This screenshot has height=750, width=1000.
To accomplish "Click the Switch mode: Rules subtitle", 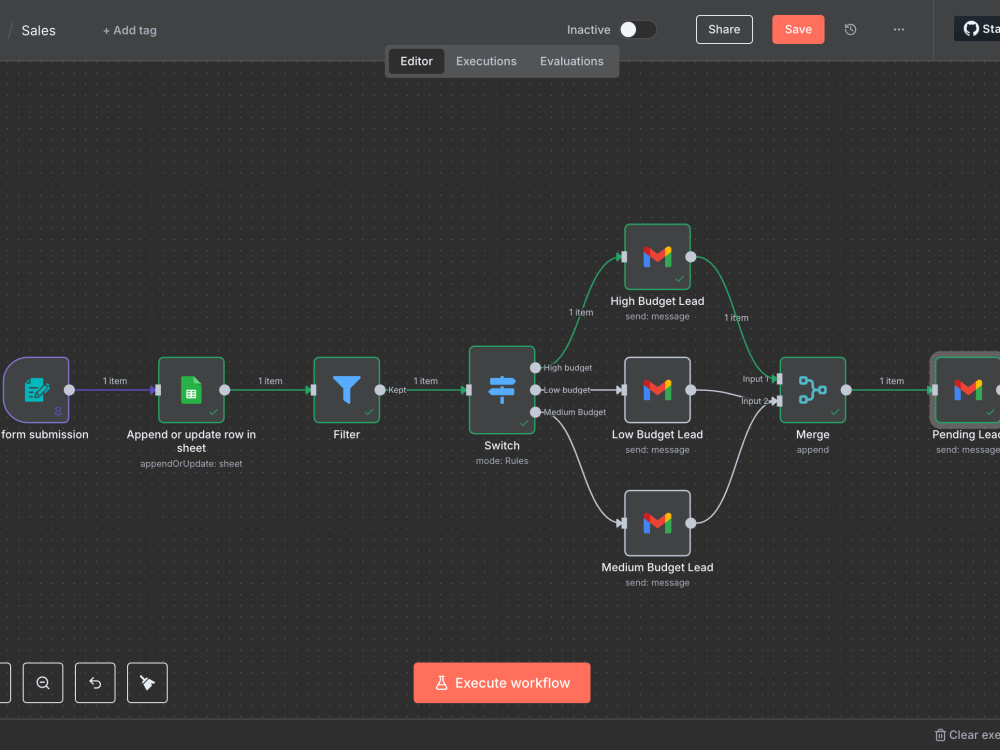I will click(x=502, y=460).
